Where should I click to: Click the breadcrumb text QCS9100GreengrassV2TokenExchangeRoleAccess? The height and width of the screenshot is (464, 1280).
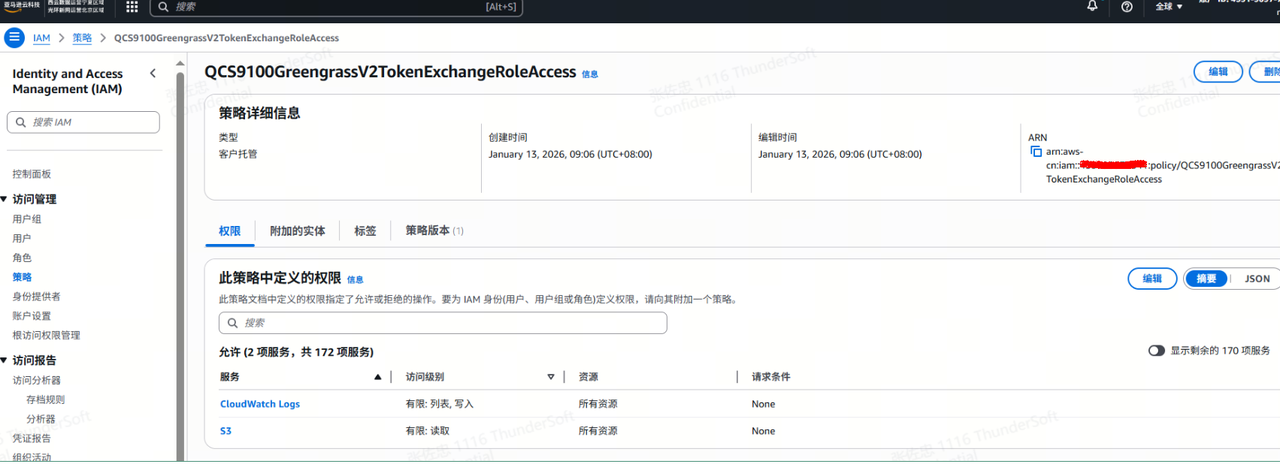(x=226, y=38)
